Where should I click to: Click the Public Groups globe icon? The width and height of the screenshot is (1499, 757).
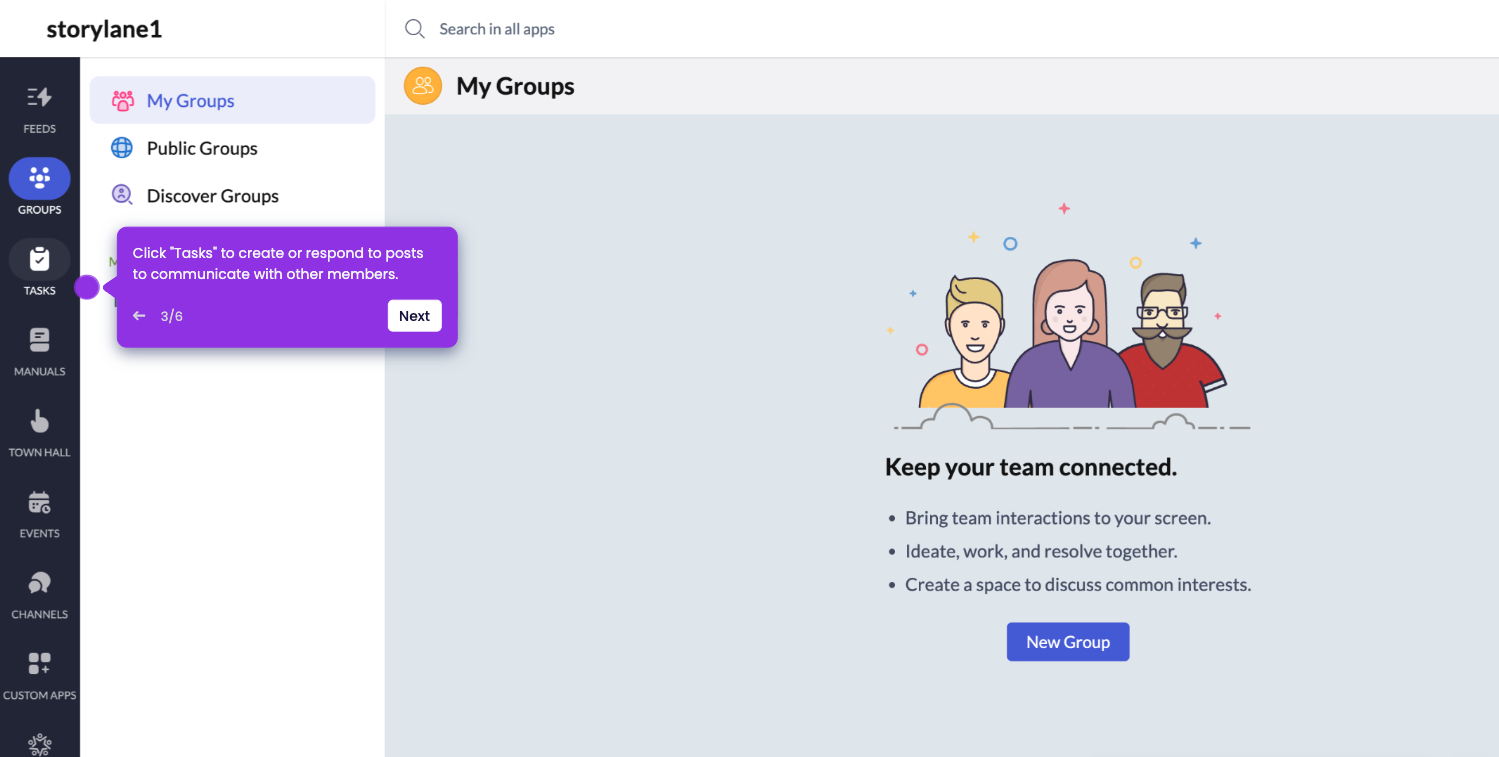[x=122, y=148]
